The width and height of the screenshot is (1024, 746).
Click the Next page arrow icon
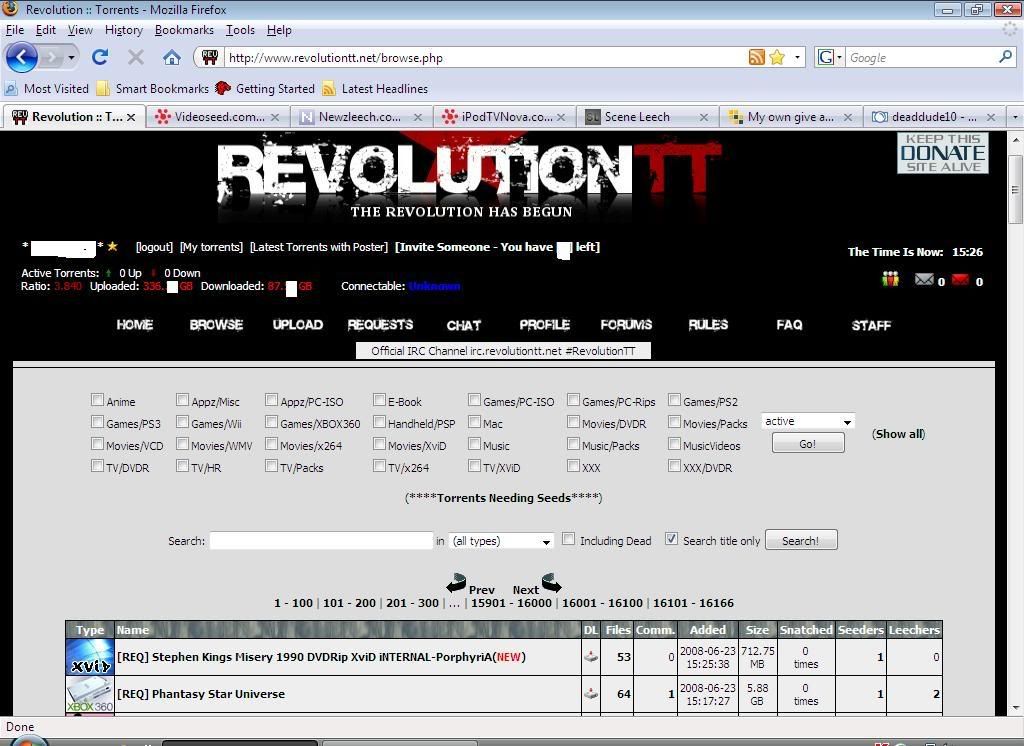pos(552,582)
